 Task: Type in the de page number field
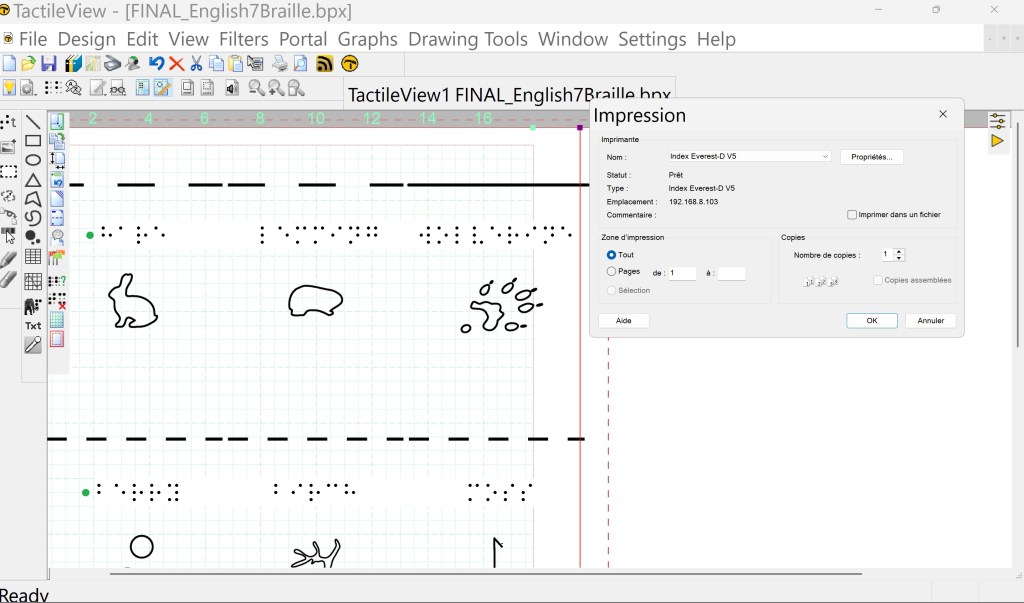tap(681, 272)
